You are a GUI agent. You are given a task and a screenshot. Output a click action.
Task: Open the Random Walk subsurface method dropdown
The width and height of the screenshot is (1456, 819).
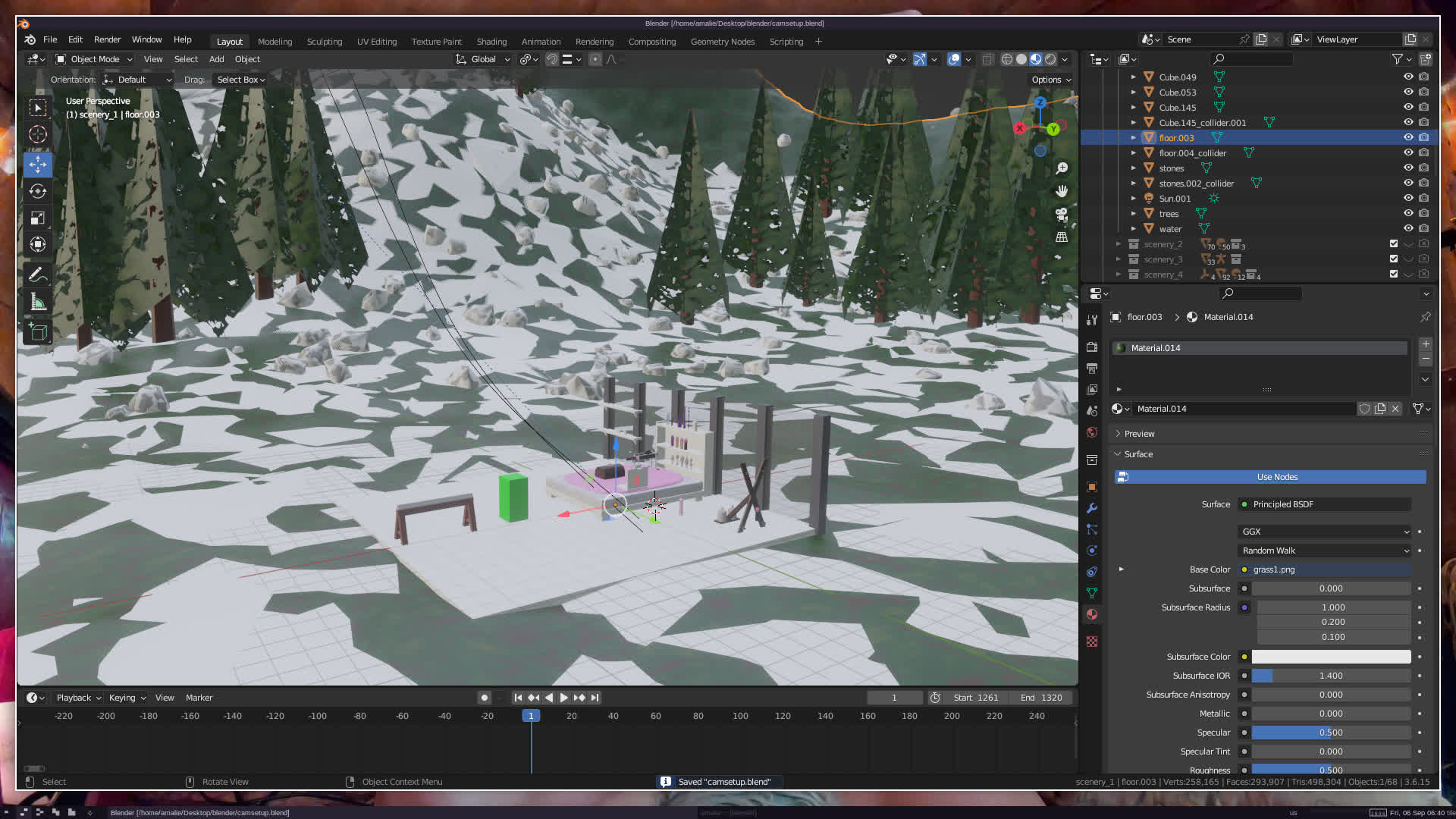(1324, 551)
